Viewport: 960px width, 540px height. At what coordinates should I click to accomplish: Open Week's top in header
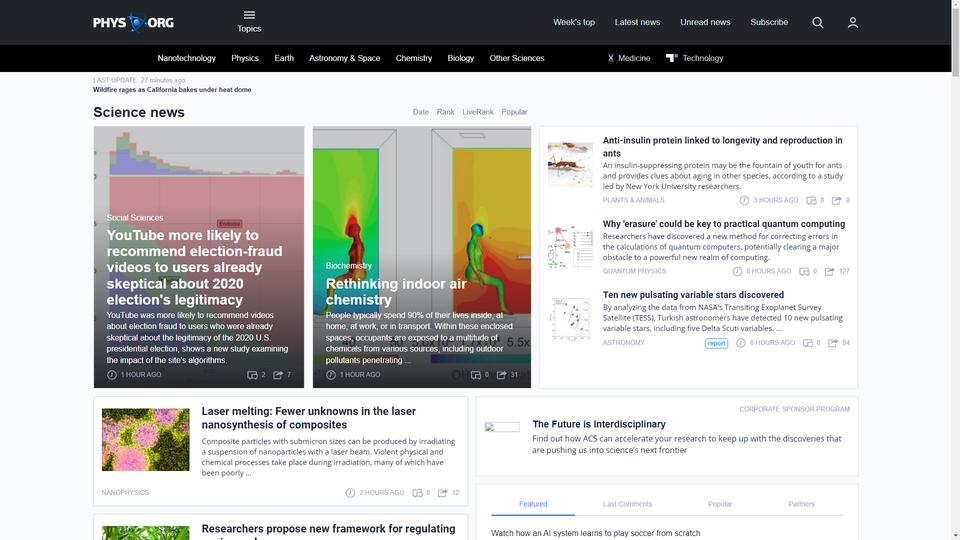[574, 22]
